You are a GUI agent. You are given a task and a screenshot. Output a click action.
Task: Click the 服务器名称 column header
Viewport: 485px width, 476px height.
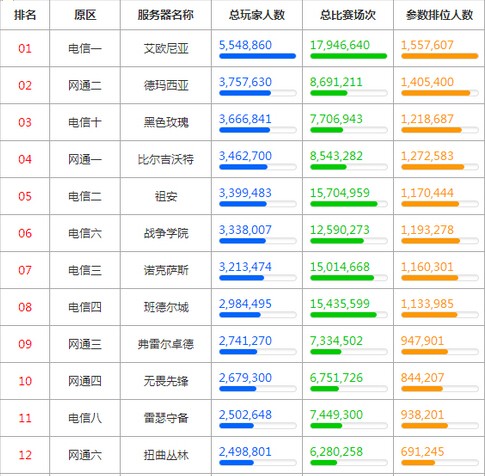pyautogui.click(x=166, y=15)
